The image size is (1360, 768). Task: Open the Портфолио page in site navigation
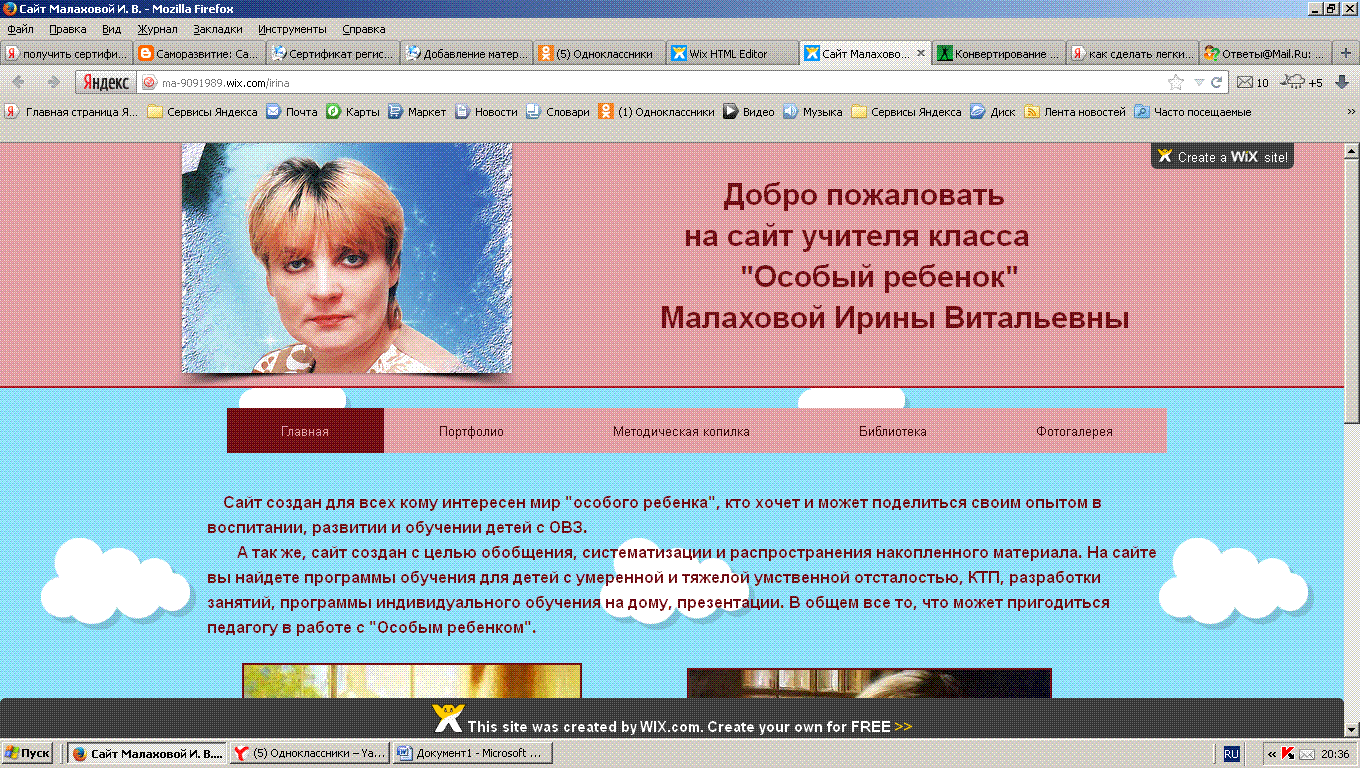coord(471,432)
